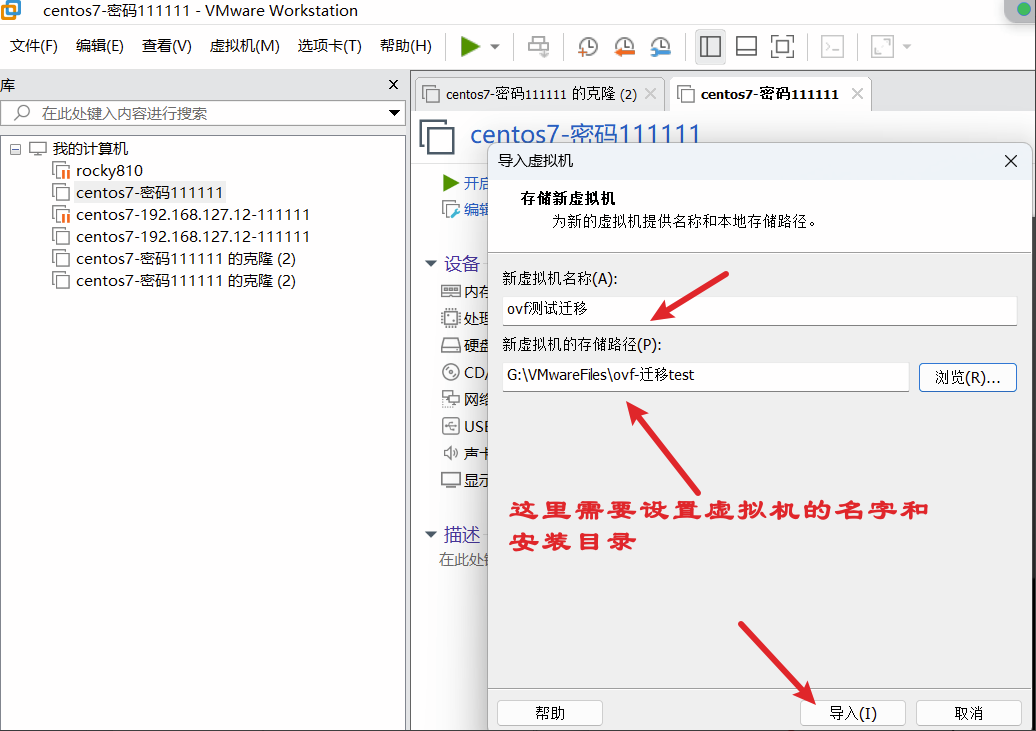Close the centos7-密码111111 tab
Screen dimensions: 1036x731
(857, 94)
